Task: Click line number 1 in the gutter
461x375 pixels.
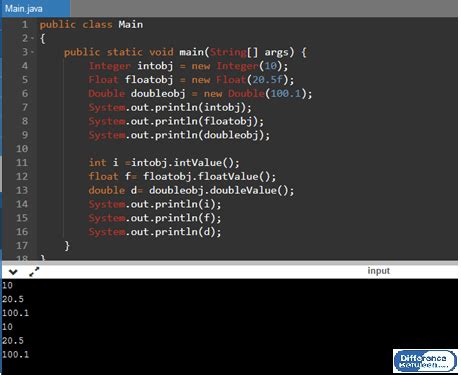Action: click(25, 25)
